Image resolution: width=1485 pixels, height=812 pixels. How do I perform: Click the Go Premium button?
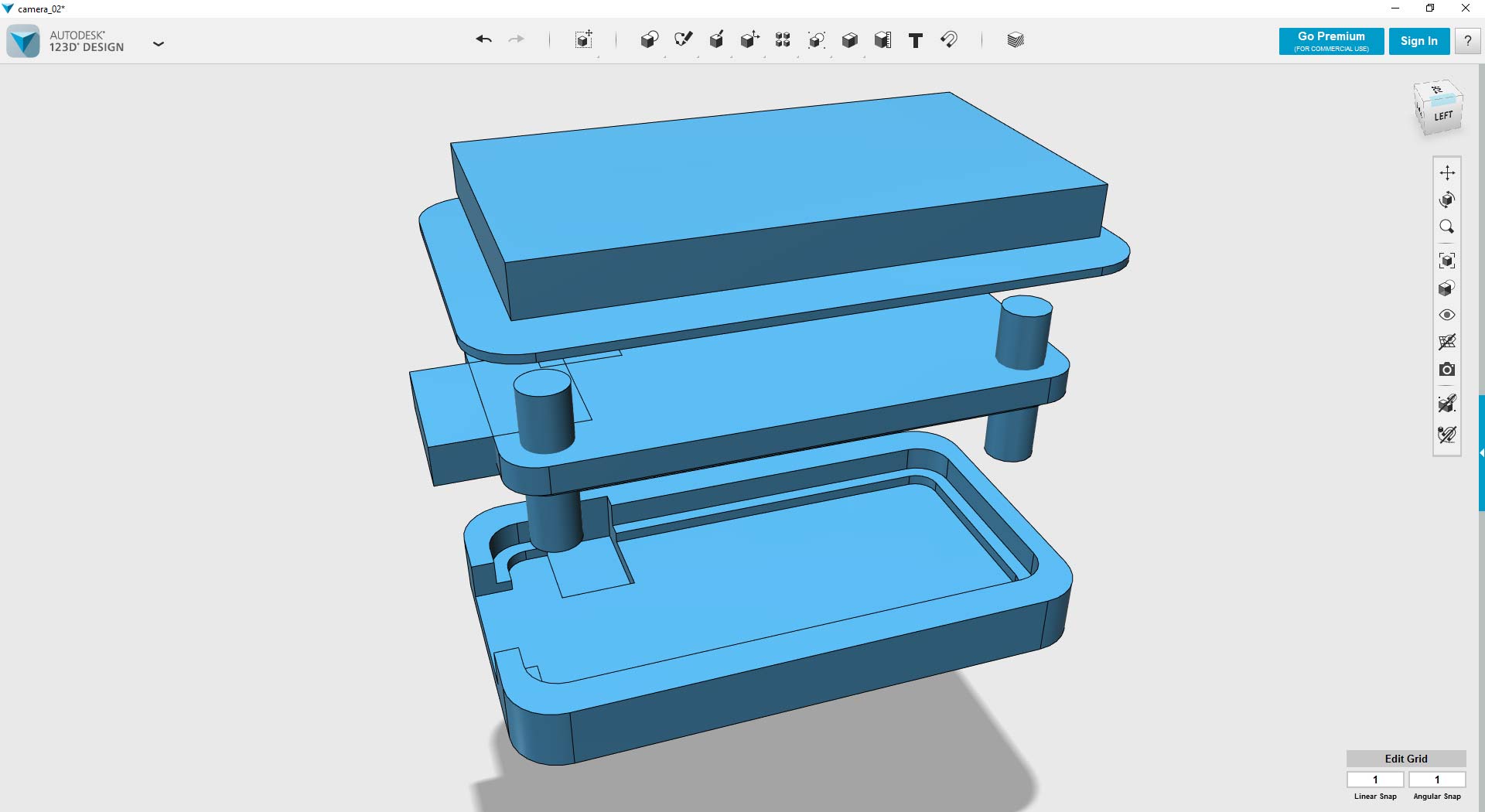1330,41
